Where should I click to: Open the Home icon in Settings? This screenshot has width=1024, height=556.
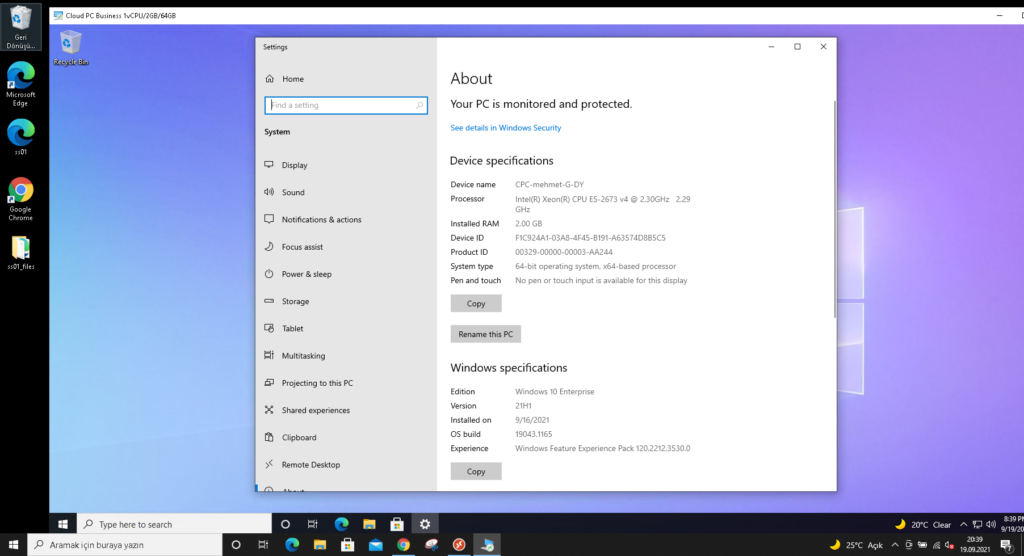[270, 79]
